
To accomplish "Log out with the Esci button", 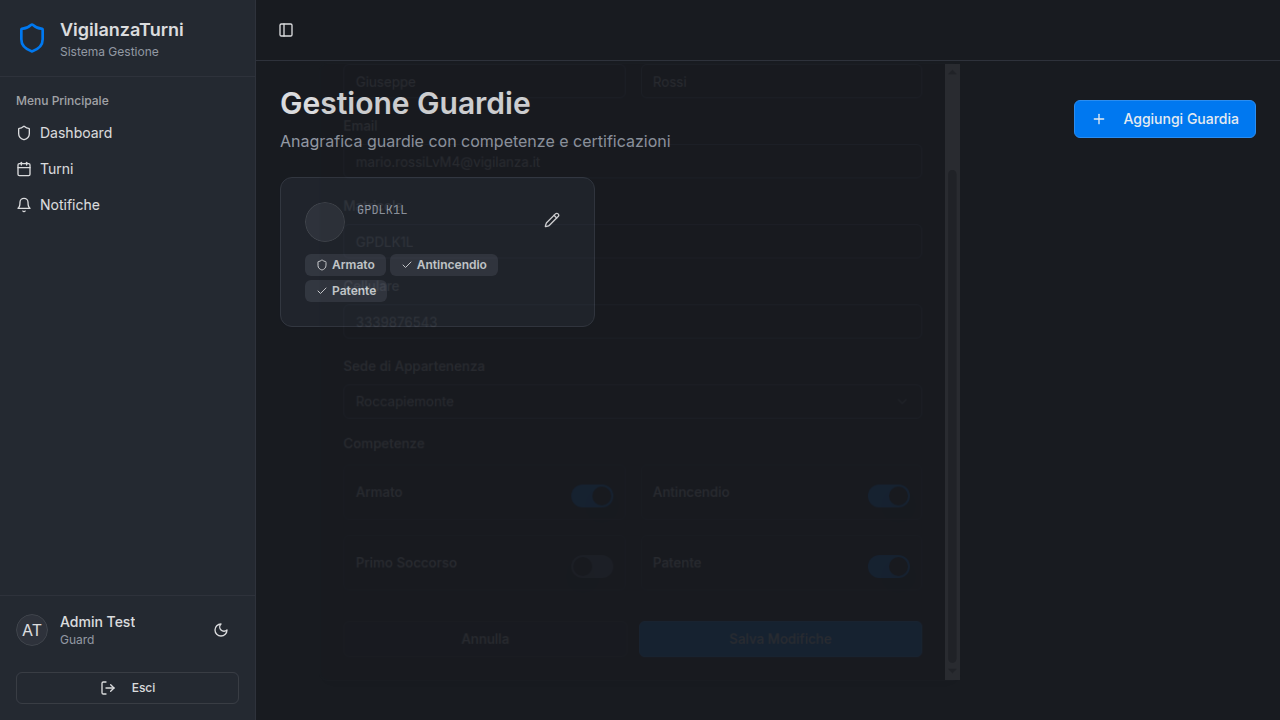I will [x=127, y=688].
